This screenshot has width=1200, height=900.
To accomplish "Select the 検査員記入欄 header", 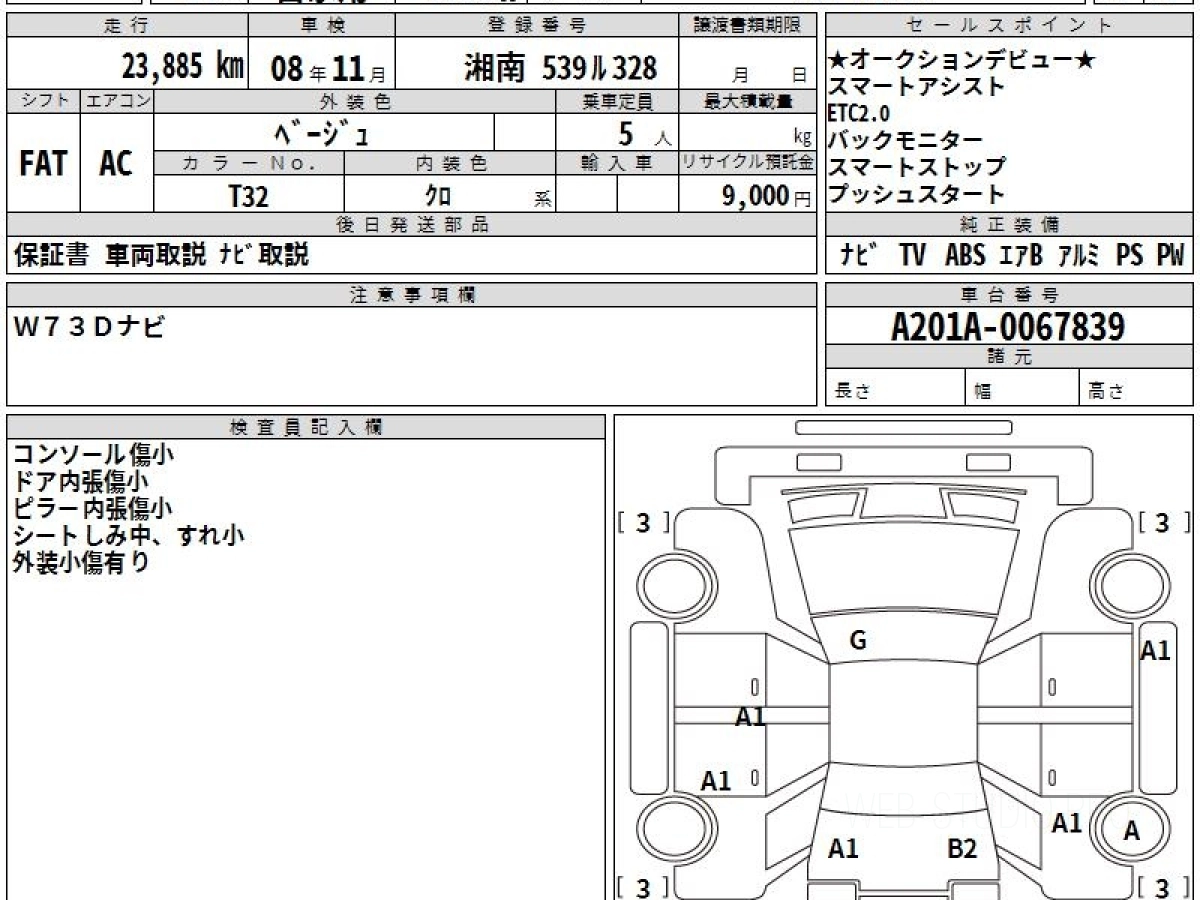I will (306, 427).
